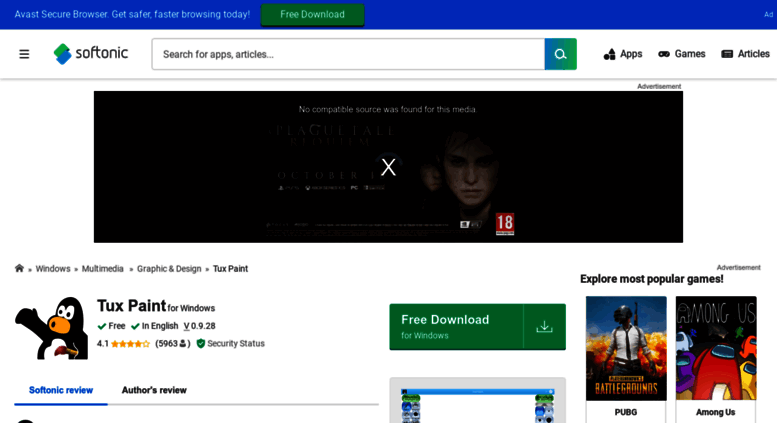The image size is (777, 423).
Task: Open the Among Us game card
Action: 716,359
